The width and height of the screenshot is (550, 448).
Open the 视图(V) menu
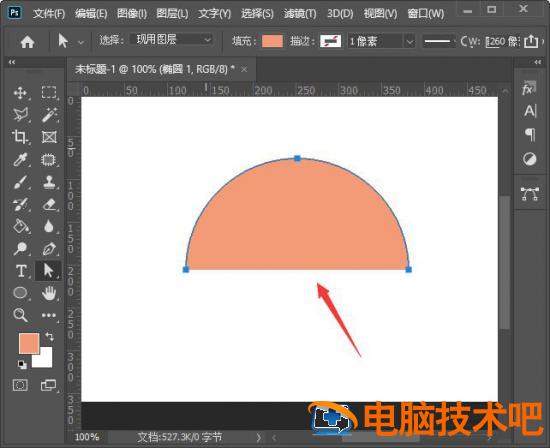pos(380,14)
